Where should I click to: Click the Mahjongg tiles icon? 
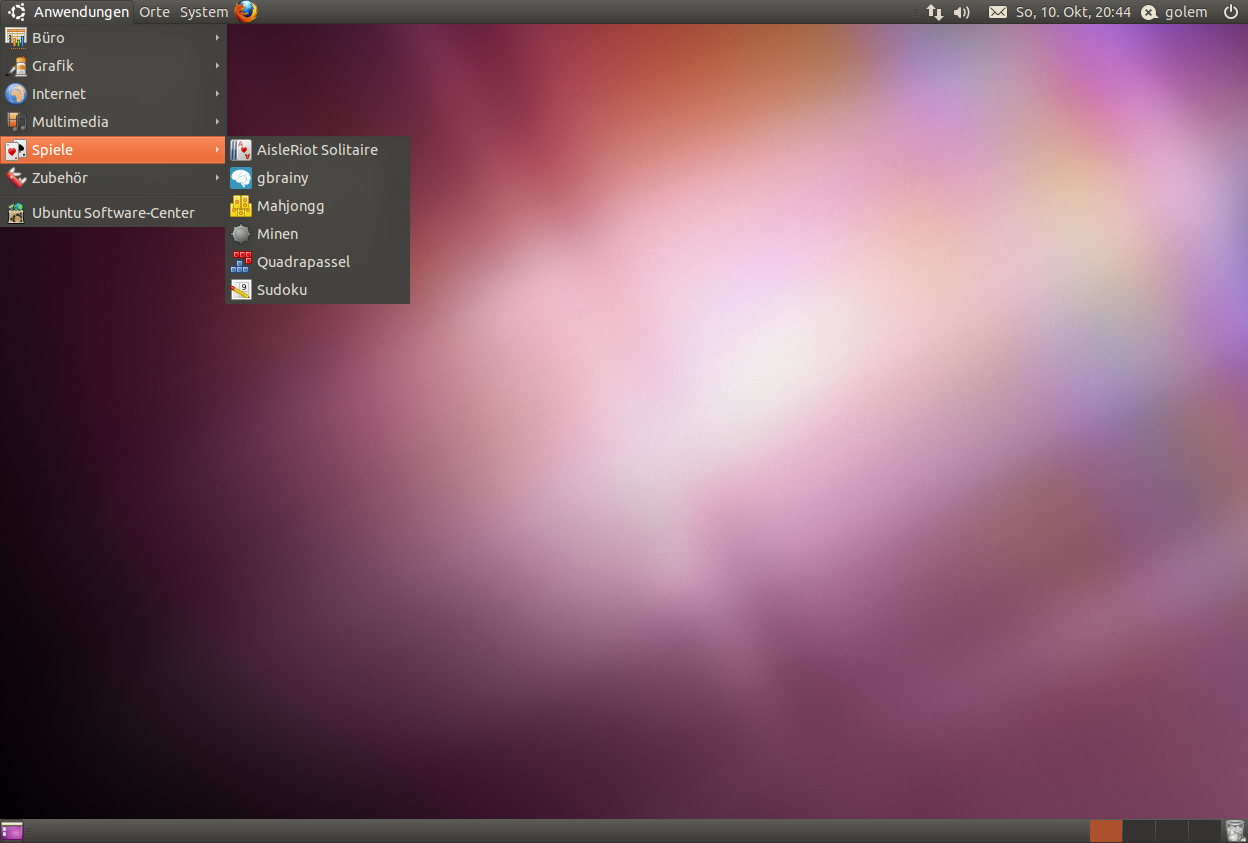pos(241,206)
